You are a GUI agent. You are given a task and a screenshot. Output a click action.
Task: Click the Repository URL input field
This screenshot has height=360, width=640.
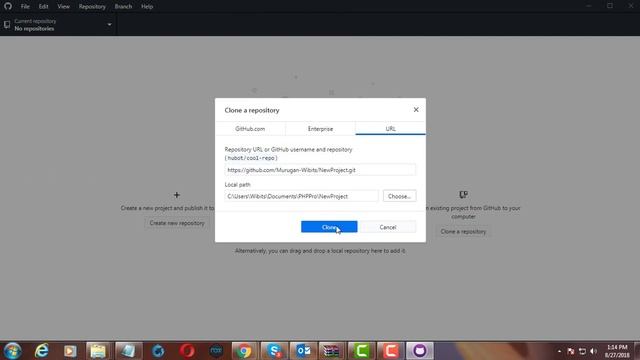click(x=320, y=170)
